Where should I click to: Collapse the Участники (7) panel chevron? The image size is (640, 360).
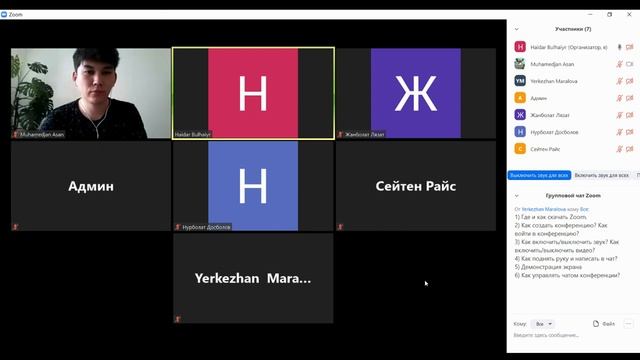517,29
